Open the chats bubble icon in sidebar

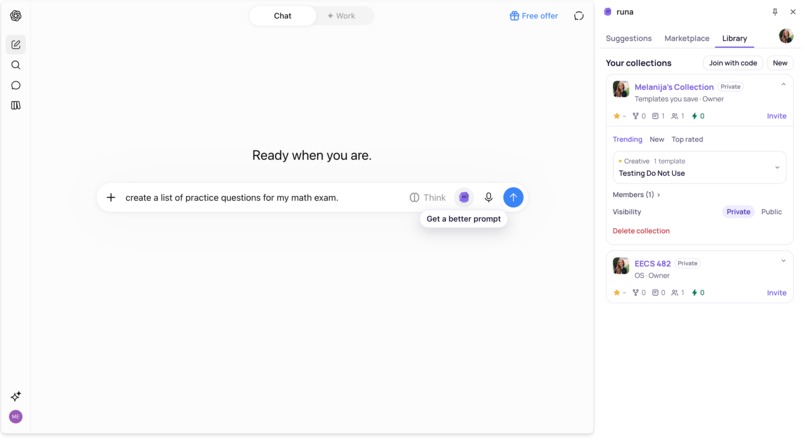16,85
